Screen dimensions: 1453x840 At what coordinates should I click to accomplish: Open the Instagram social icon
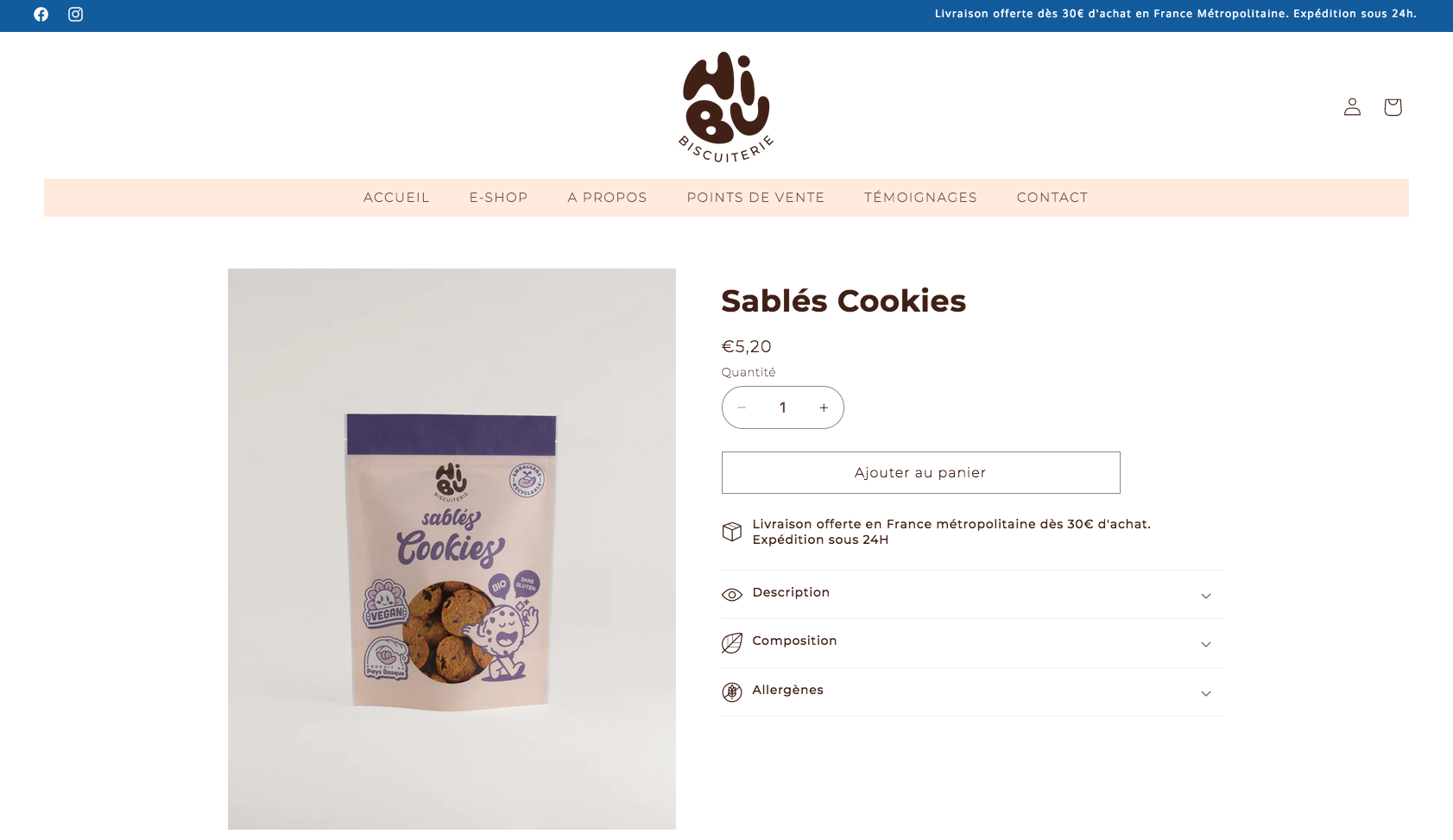(x=76, y=15)
